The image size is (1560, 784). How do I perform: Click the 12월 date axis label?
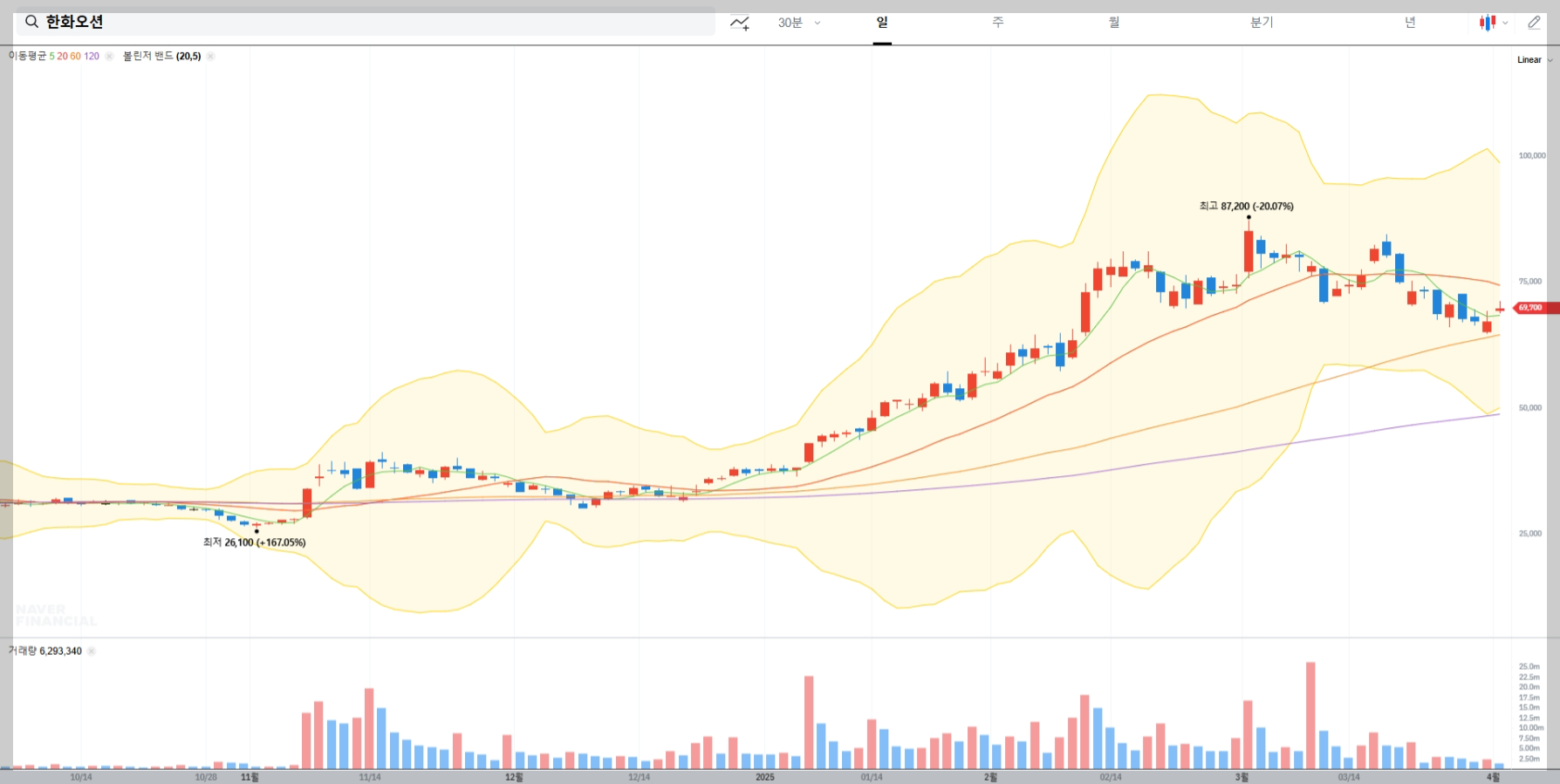point(514,777)
